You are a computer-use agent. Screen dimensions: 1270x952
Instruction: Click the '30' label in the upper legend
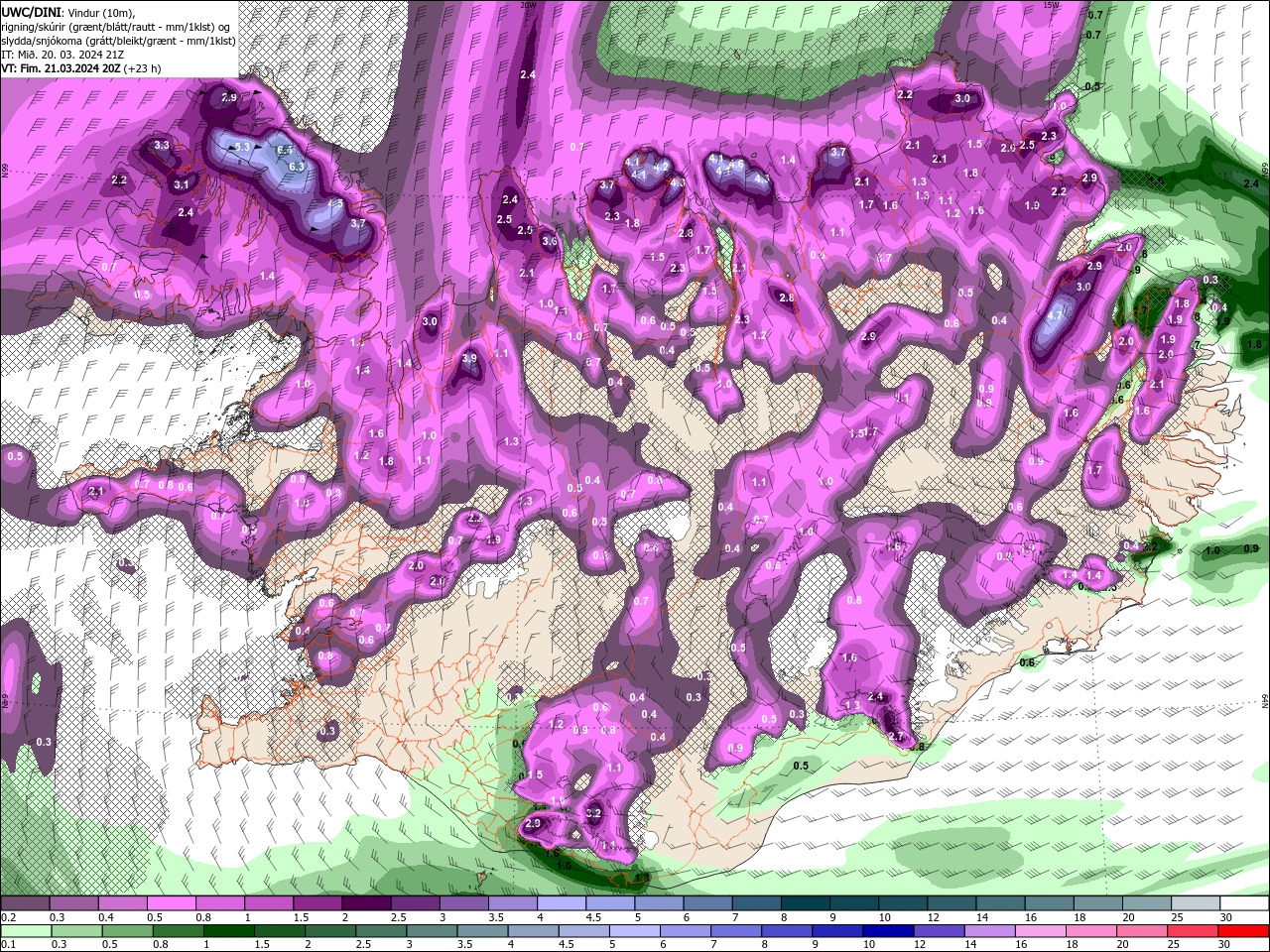click(x=1226, y=917)
